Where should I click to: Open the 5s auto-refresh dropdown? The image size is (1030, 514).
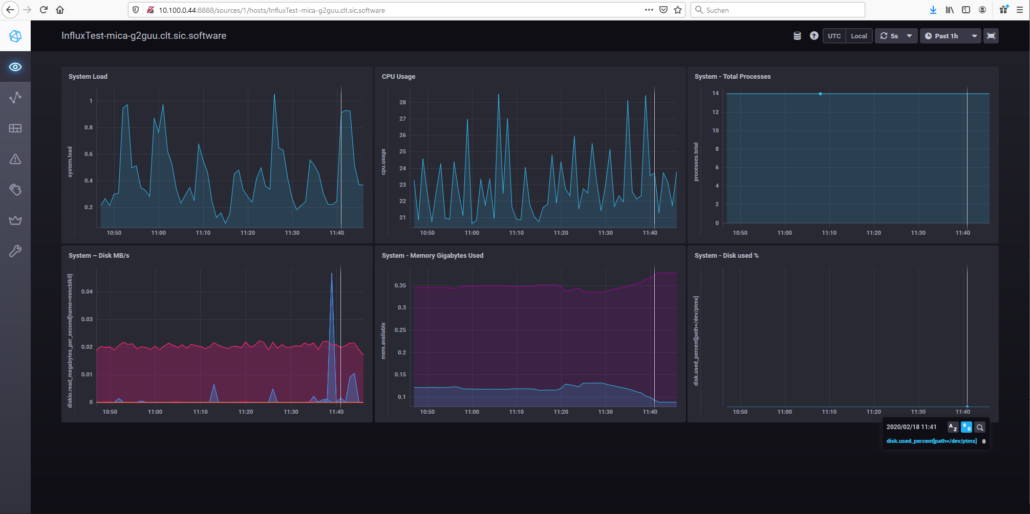tap(896, 36)
